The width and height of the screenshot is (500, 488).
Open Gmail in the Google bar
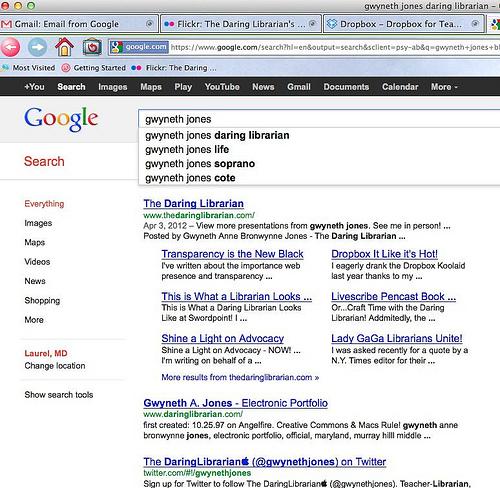[x=299, y=87]
